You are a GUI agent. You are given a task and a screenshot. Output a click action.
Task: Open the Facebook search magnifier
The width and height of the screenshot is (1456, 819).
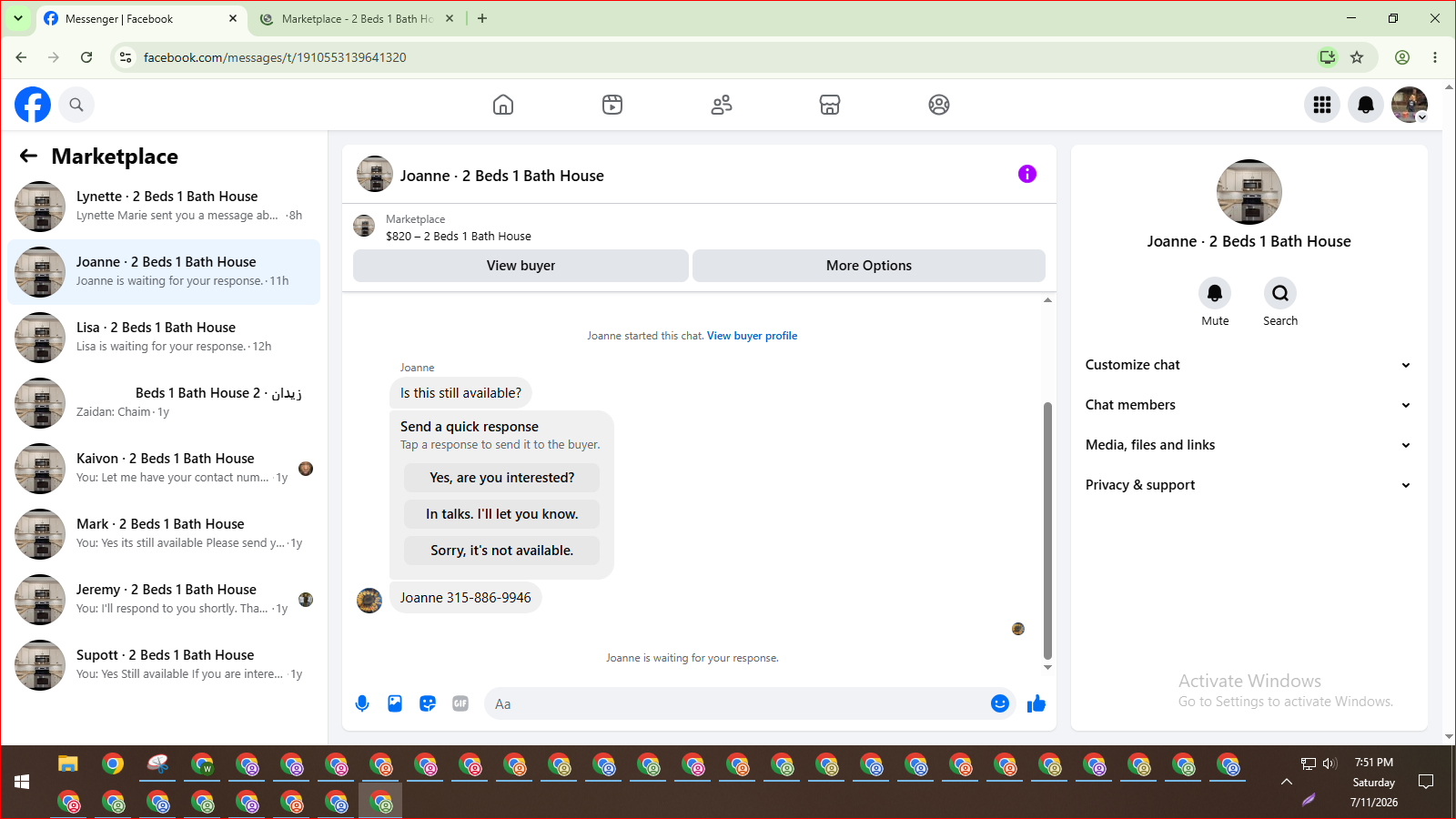(76, 105)
